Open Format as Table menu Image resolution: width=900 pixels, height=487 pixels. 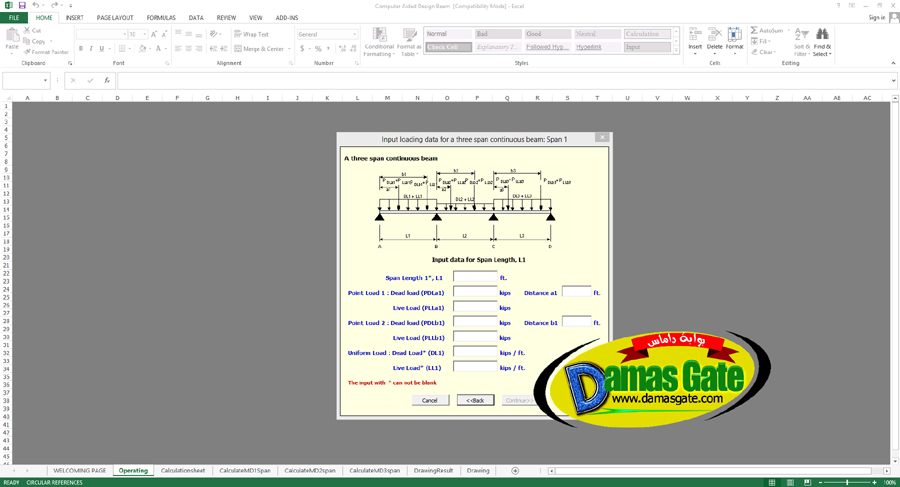pyautogui.click(x=409, y=42)
